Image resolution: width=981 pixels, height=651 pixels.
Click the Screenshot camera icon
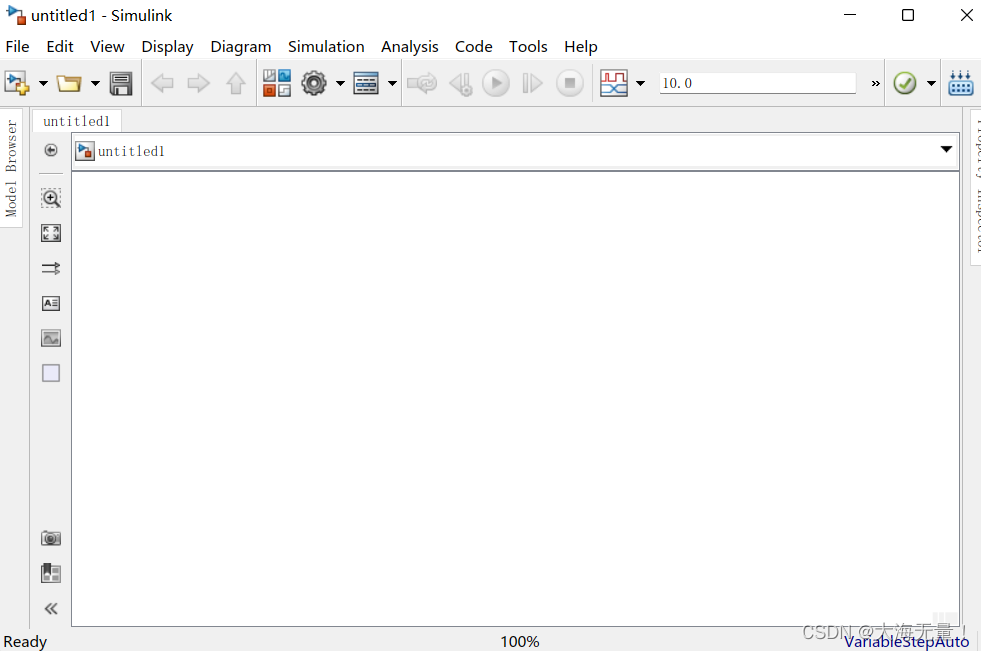(x=51, y=538)
